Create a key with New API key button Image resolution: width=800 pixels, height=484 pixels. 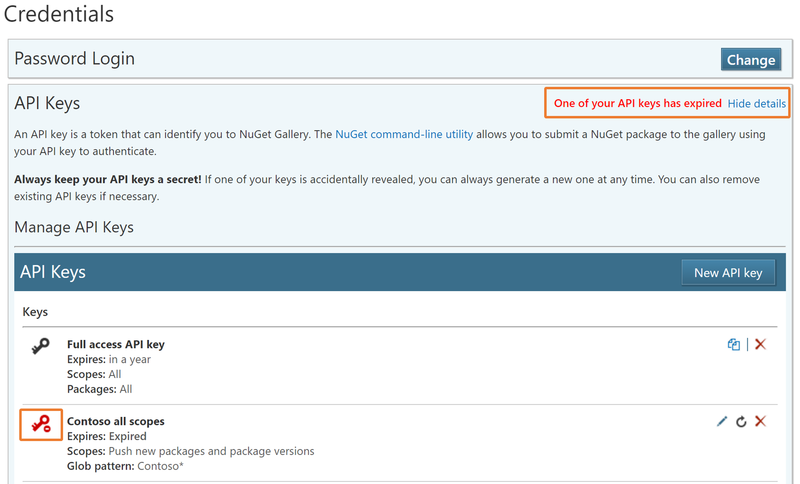click(x=727, y=273)
